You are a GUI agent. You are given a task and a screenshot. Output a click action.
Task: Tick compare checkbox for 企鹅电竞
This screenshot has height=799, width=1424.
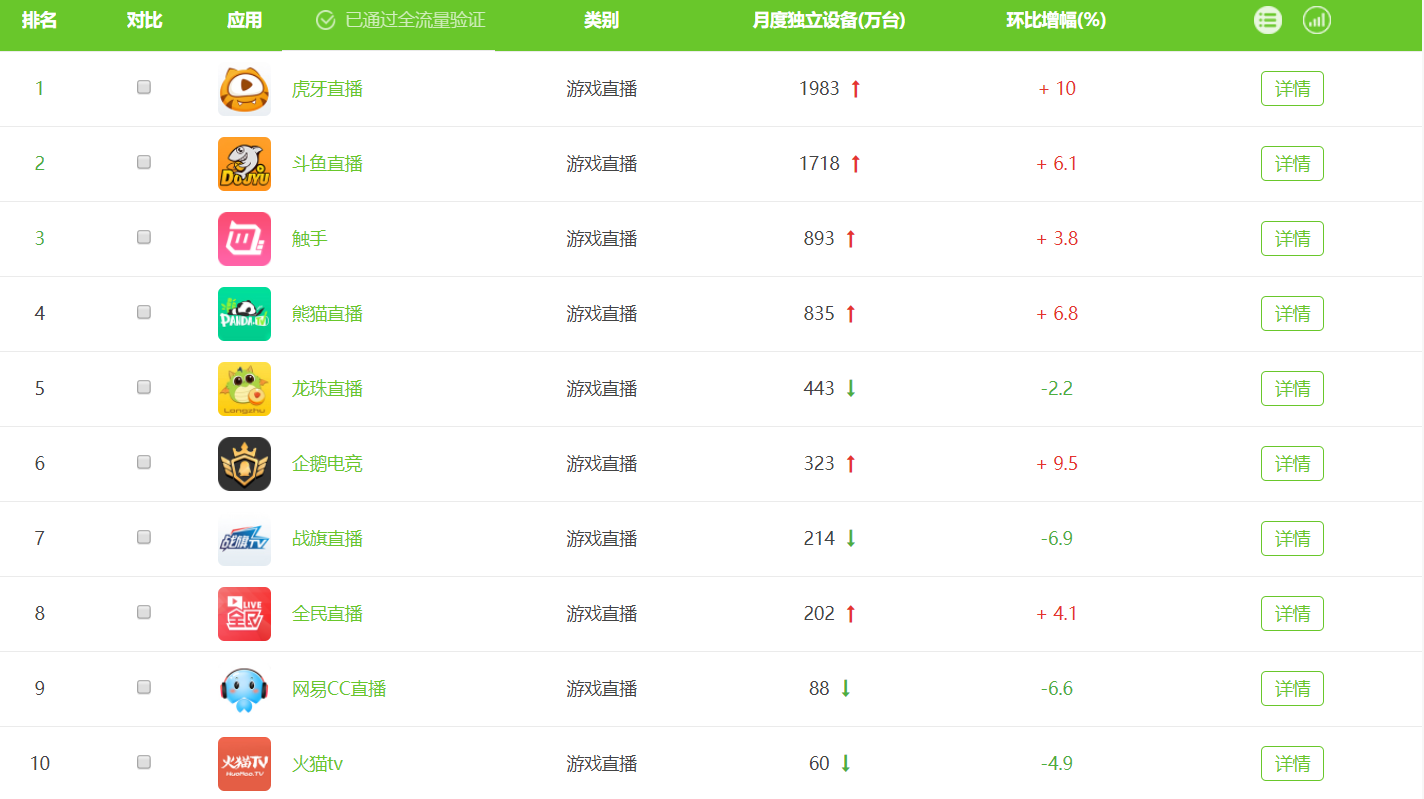(144, 462)
